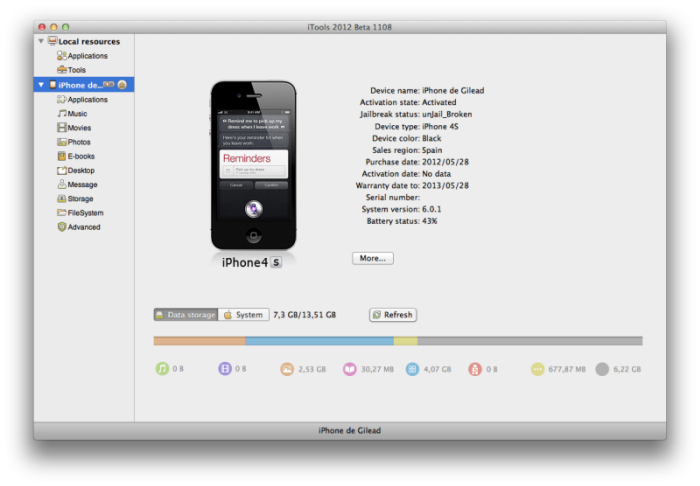The width and height of the screenshot is (700, 486).
Task: Open the Message contact icon
Action: click(x=62, y=184)
